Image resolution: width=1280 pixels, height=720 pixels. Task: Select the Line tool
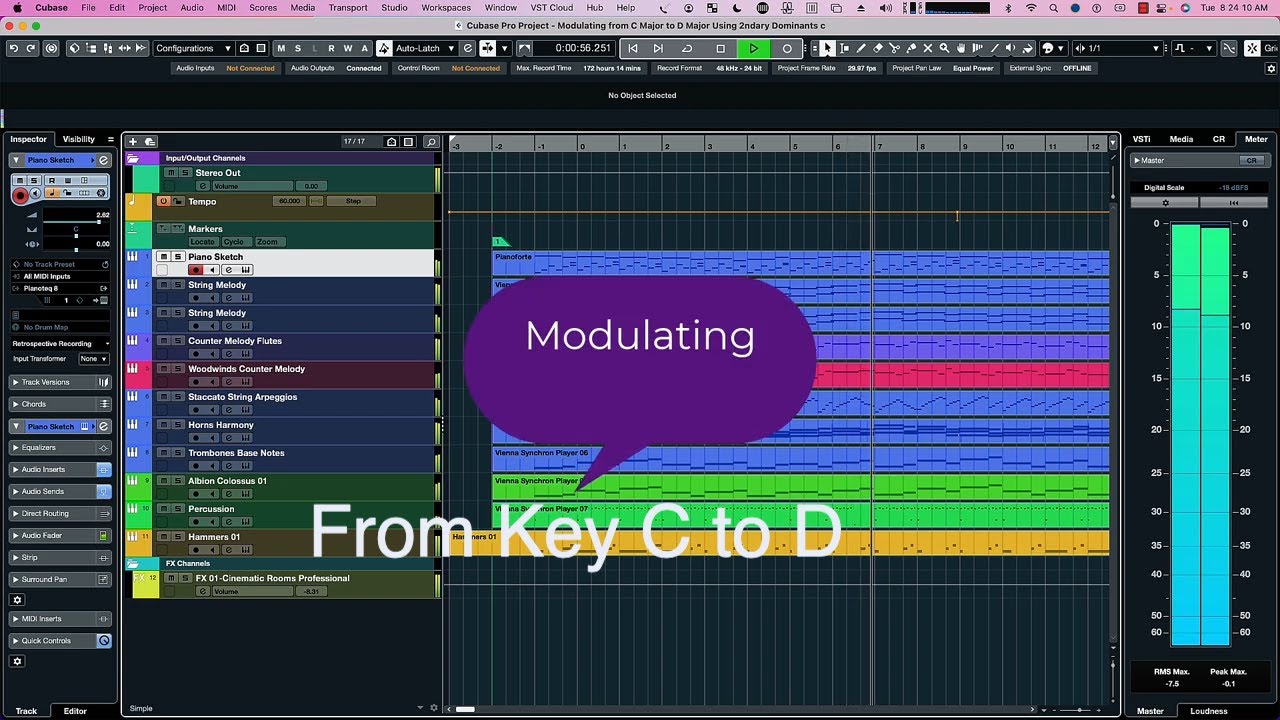pos(994,48)
